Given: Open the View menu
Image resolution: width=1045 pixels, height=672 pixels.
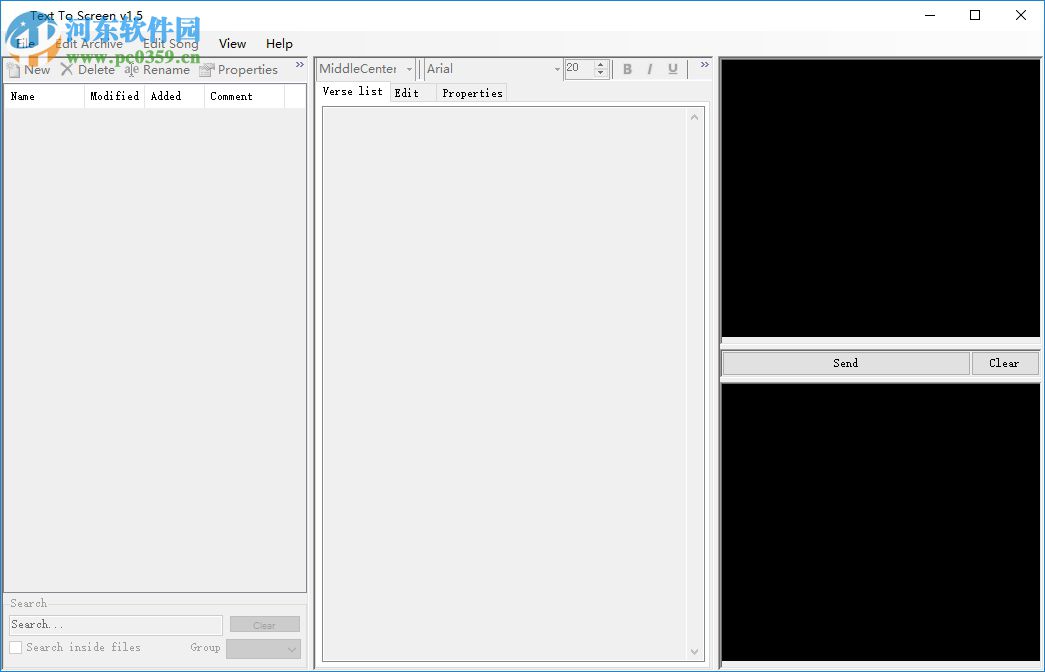Looking at the screenshot, I should [x=232, y=43].
